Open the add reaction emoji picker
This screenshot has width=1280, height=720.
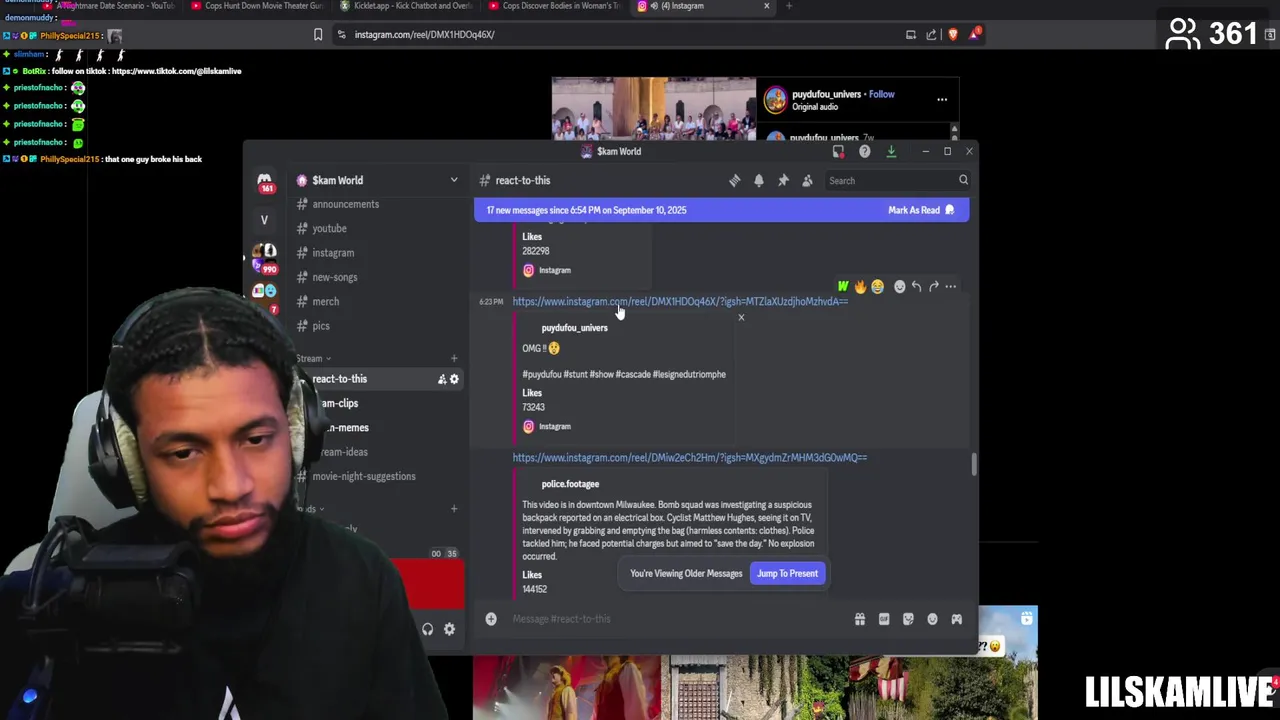pyautogui.click(x=899, y=287)
